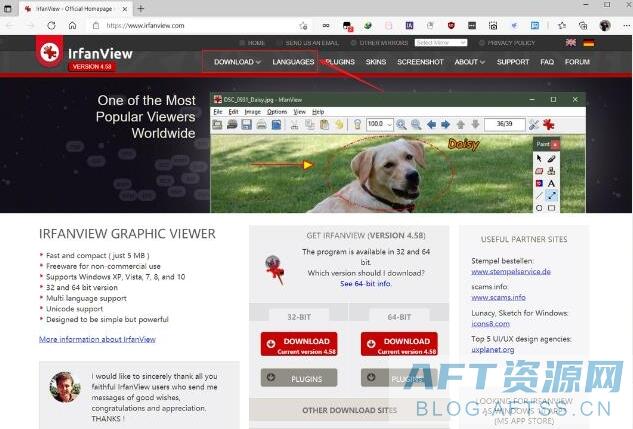Viewport: 633px width, 429px height.
Task: Open the LANGUAGES navigation item
Action: click(x=293, y=62)
